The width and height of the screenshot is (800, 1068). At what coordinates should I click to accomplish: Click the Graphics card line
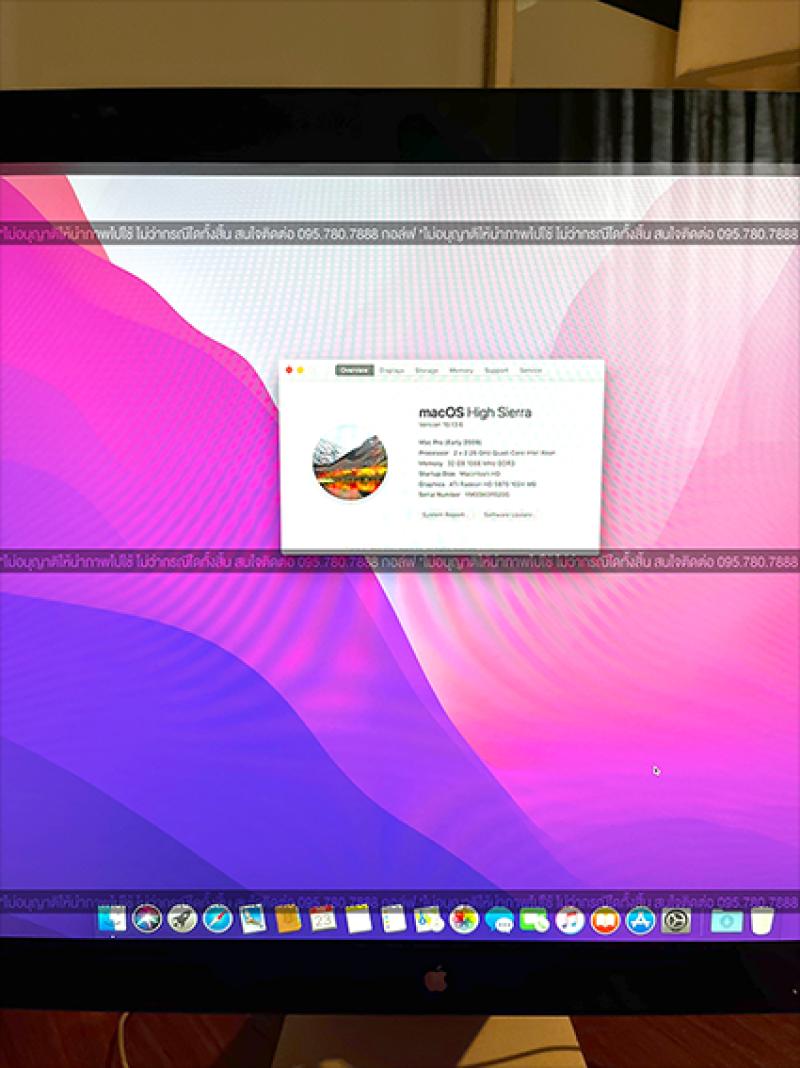(x=477, y=484)
